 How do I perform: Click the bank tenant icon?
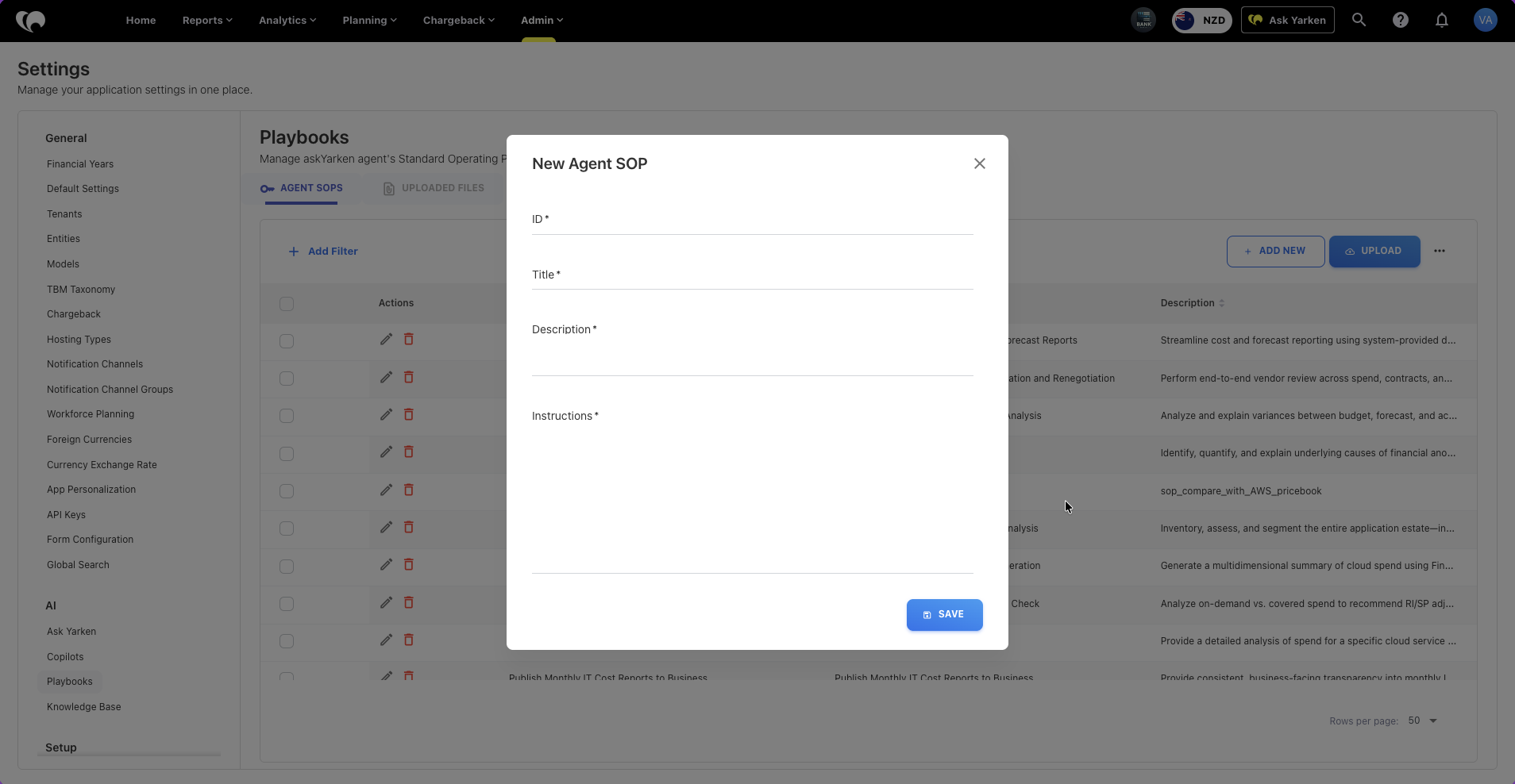(x=1143, y=20)
